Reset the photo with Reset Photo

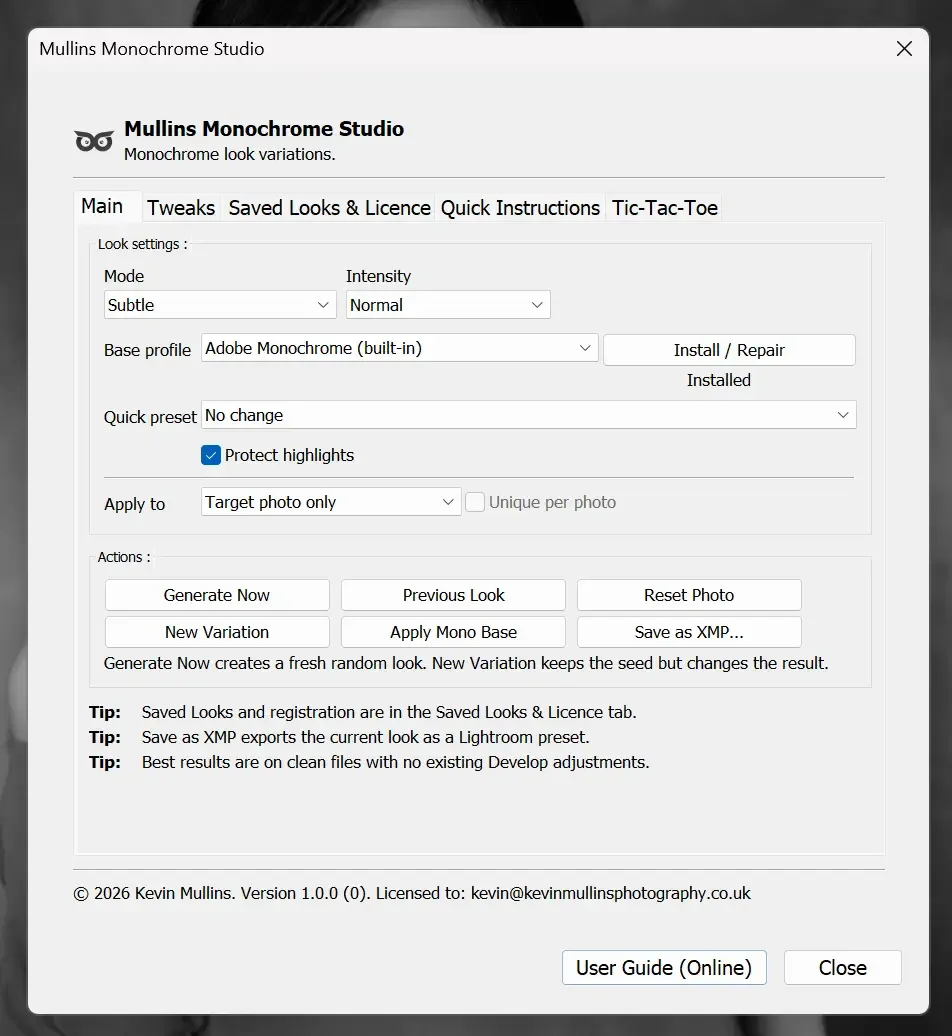click(688, 594)
